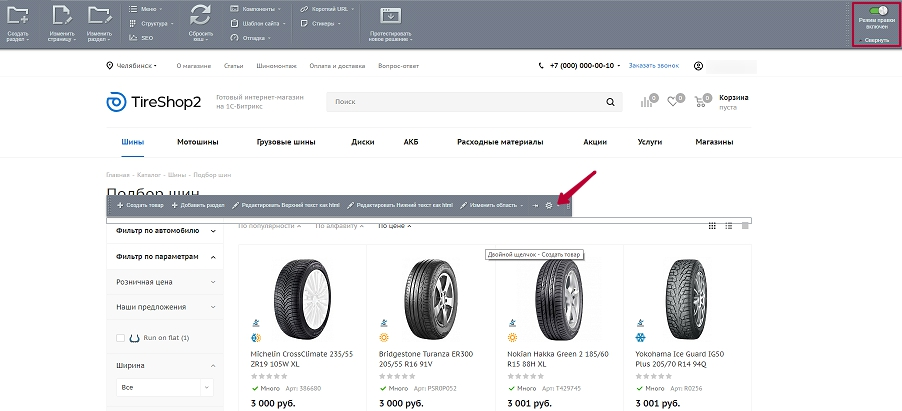Open the Шаблон сайта dropdown
Viewport: 902px width, 411px height.
click(x=258, y=24)
